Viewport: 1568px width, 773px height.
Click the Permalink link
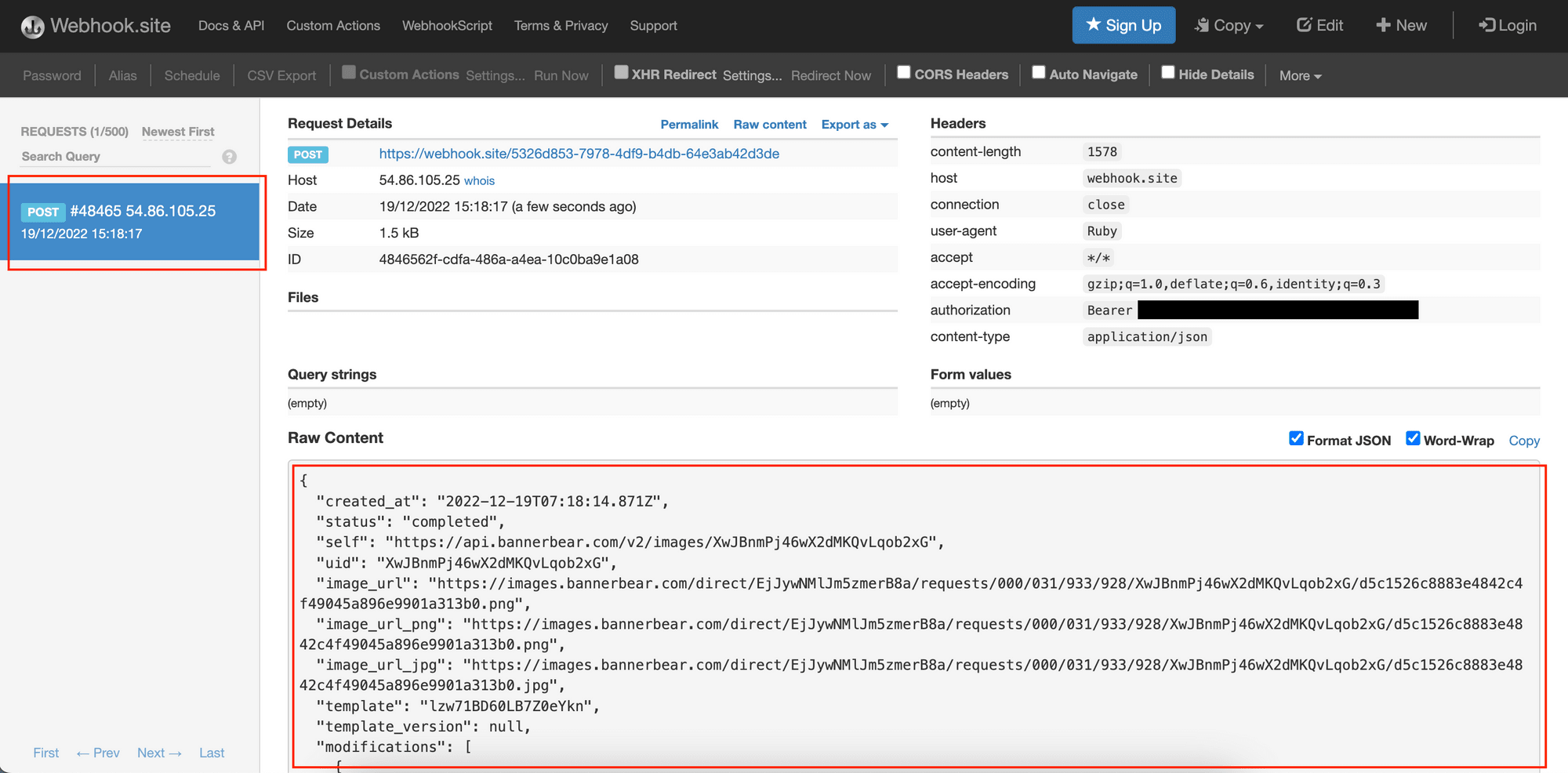click(688, 125)
